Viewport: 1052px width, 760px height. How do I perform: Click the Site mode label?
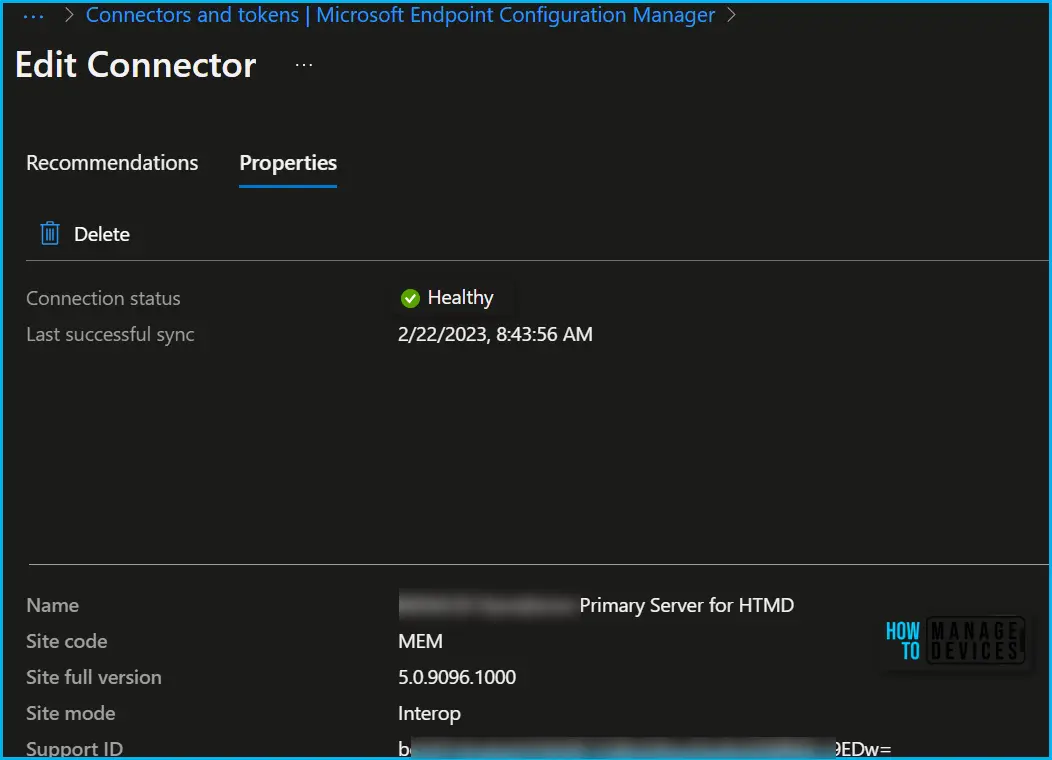point(70,713)
